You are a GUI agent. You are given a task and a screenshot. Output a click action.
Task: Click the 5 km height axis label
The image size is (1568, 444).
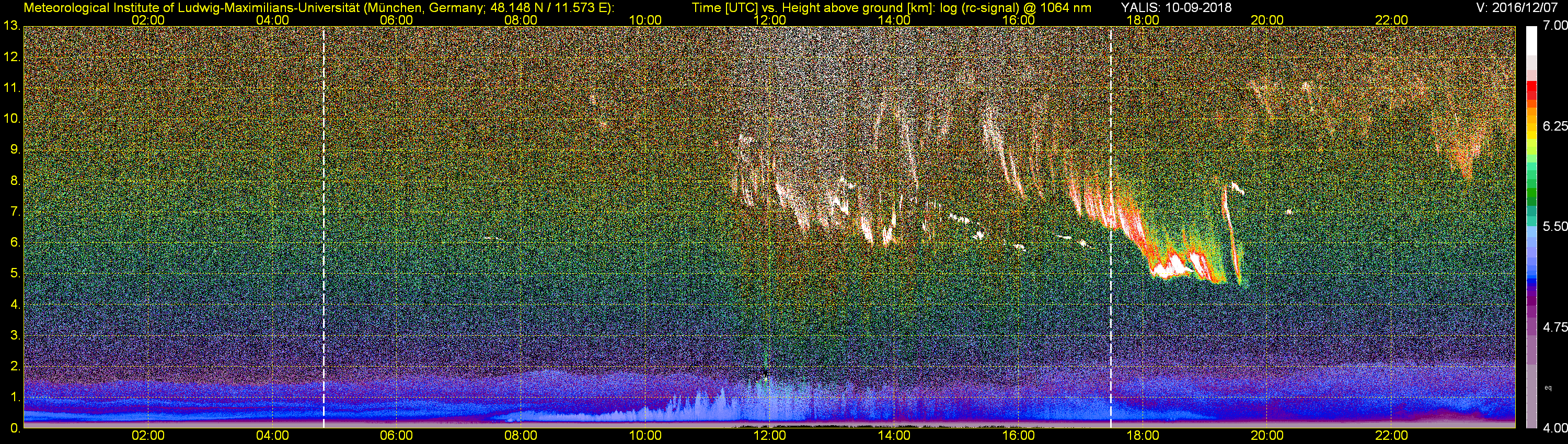click(15, 274)
